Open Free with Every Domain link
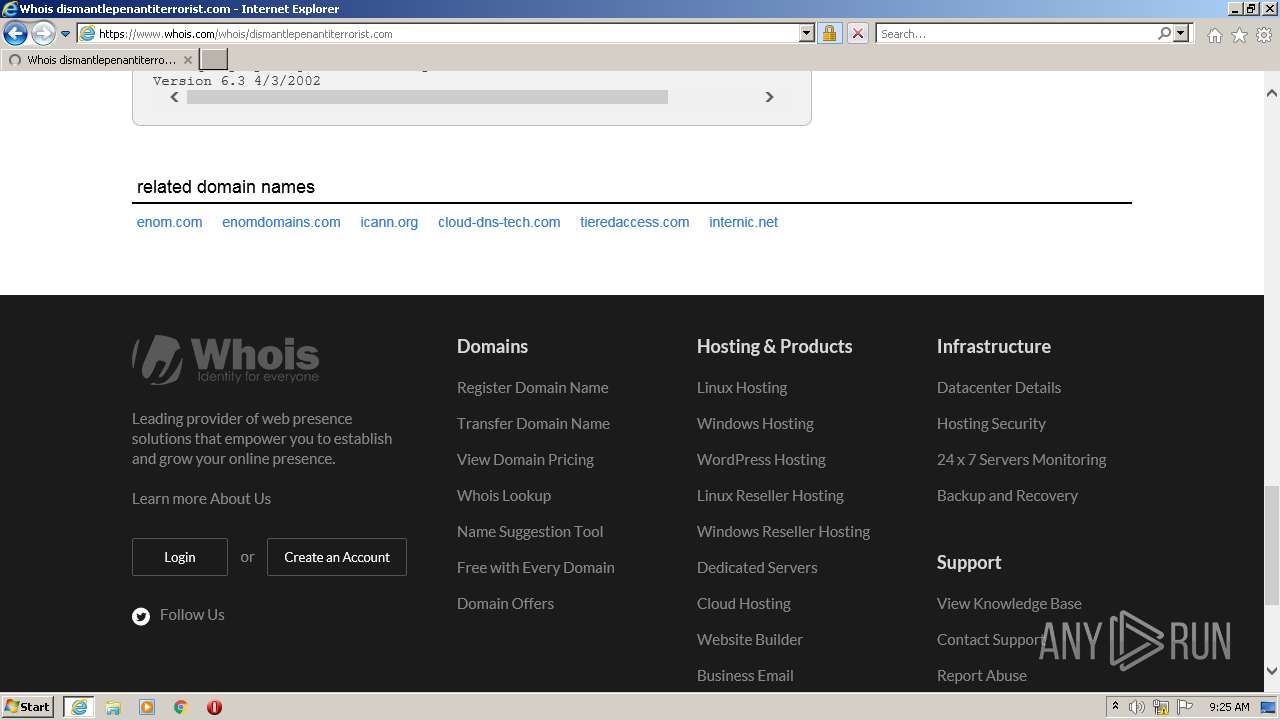1280x720 pixels. [x=536, y=567]
